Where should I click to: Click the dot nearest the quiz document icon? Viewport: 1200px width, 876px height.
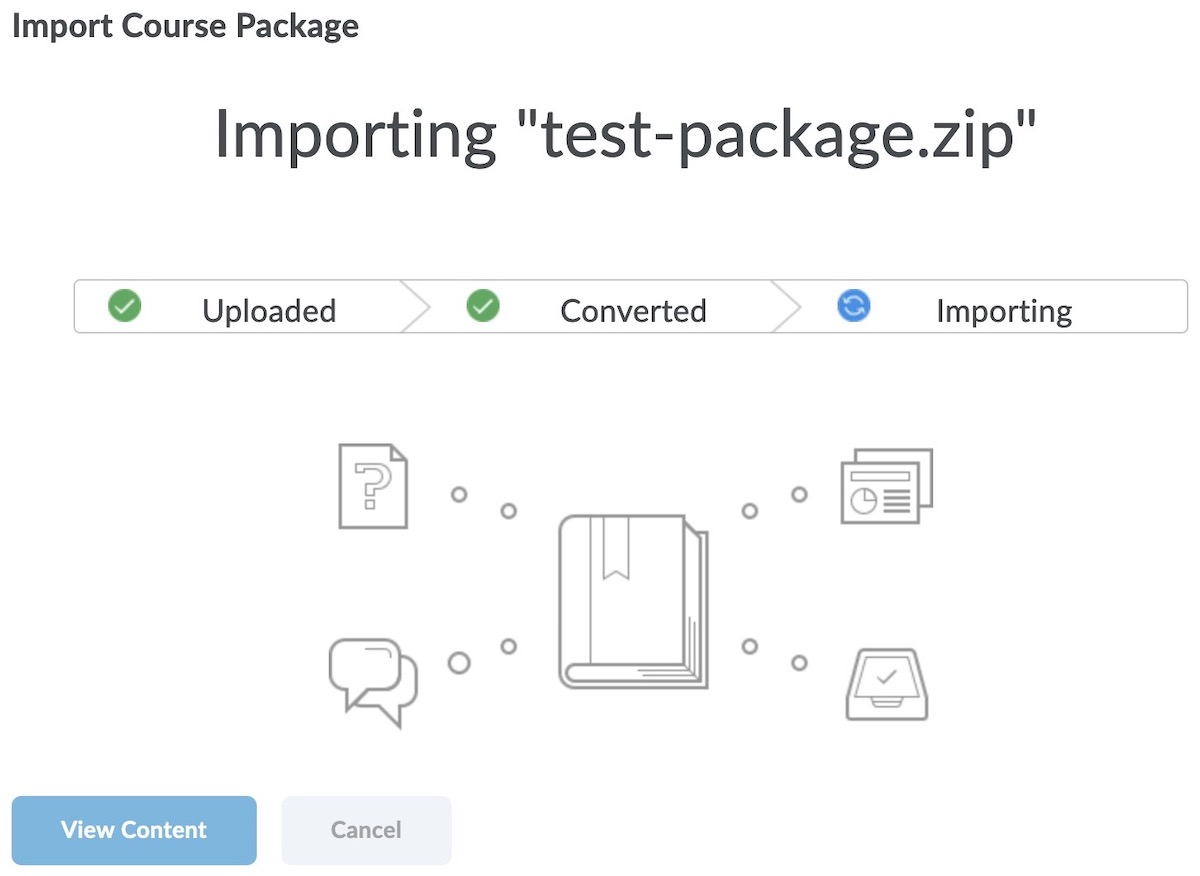pos(459,494)
